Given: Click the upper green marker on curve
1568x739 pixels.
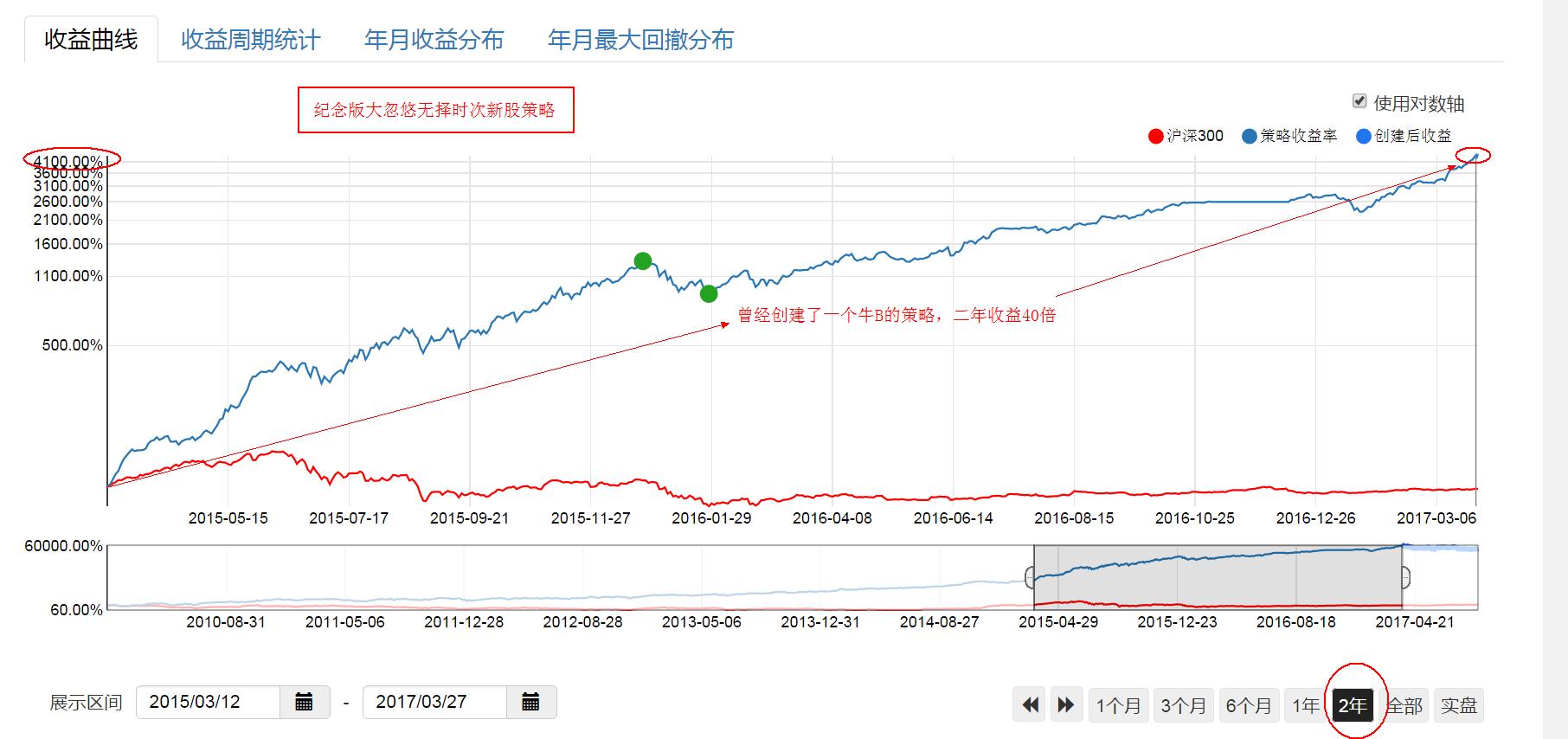Looking at the screenshot, I should tap(642, 260).
